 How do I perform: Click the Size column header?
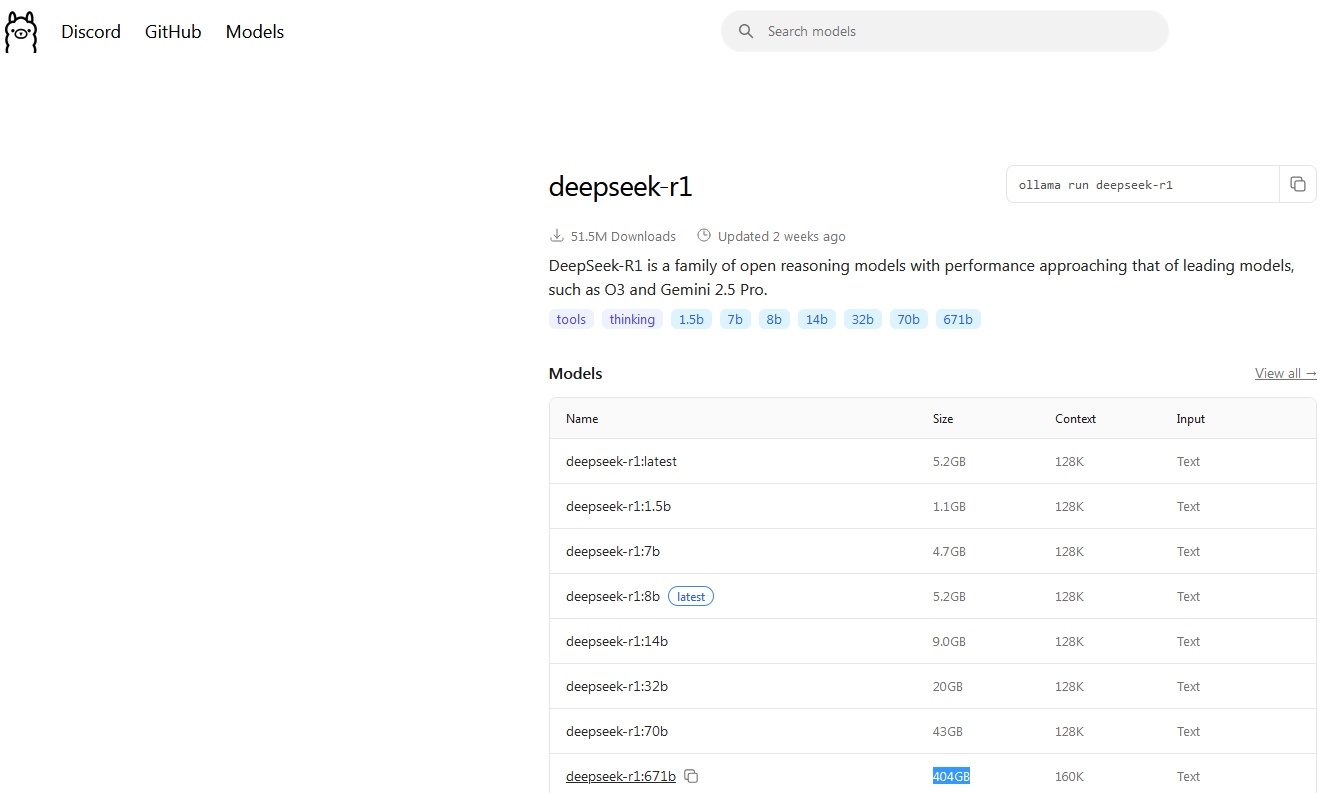[943, 419]
